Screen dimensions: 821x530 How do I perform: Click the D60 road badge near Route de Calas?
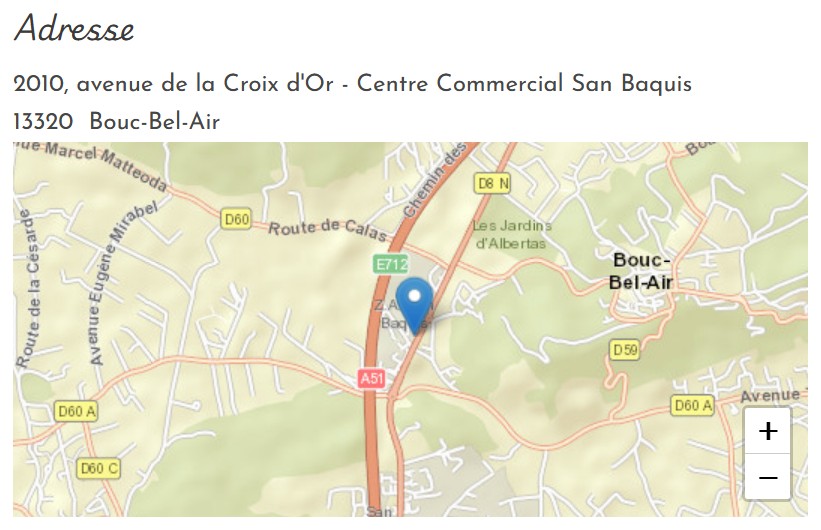(236, 219)
